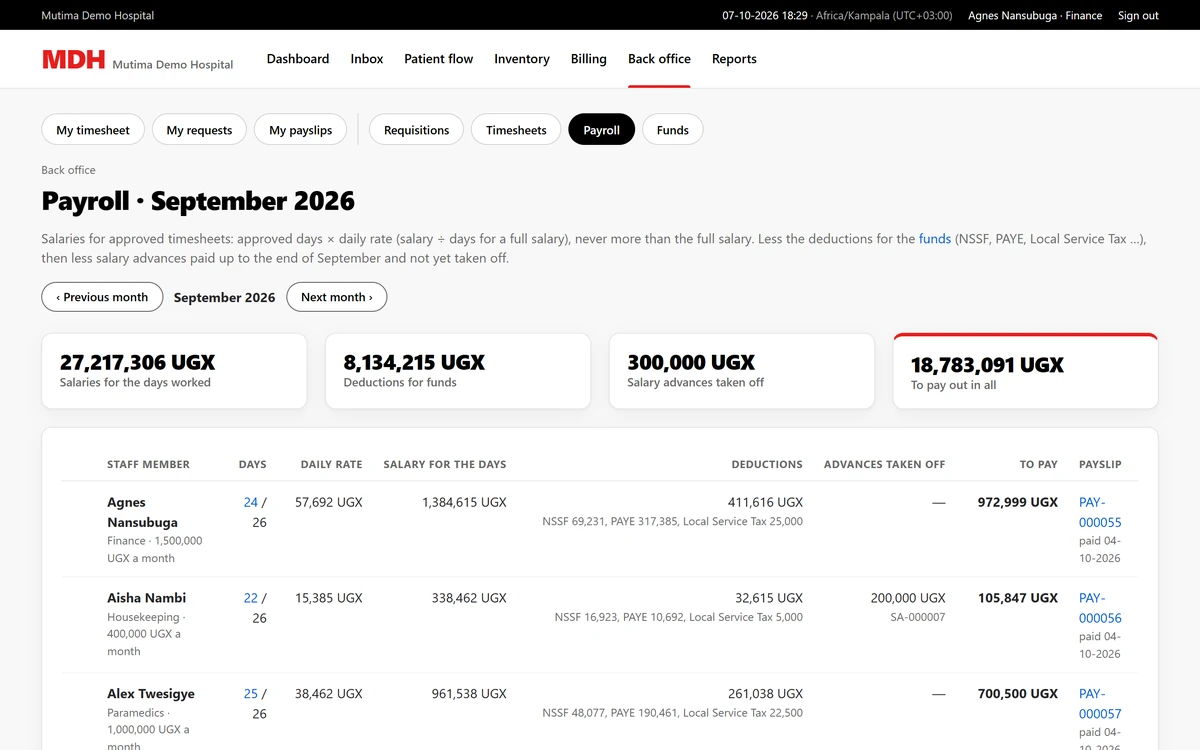Open payslip PAY-000055
Viewport: 1200px width, 750px height.
point(1100,512)
